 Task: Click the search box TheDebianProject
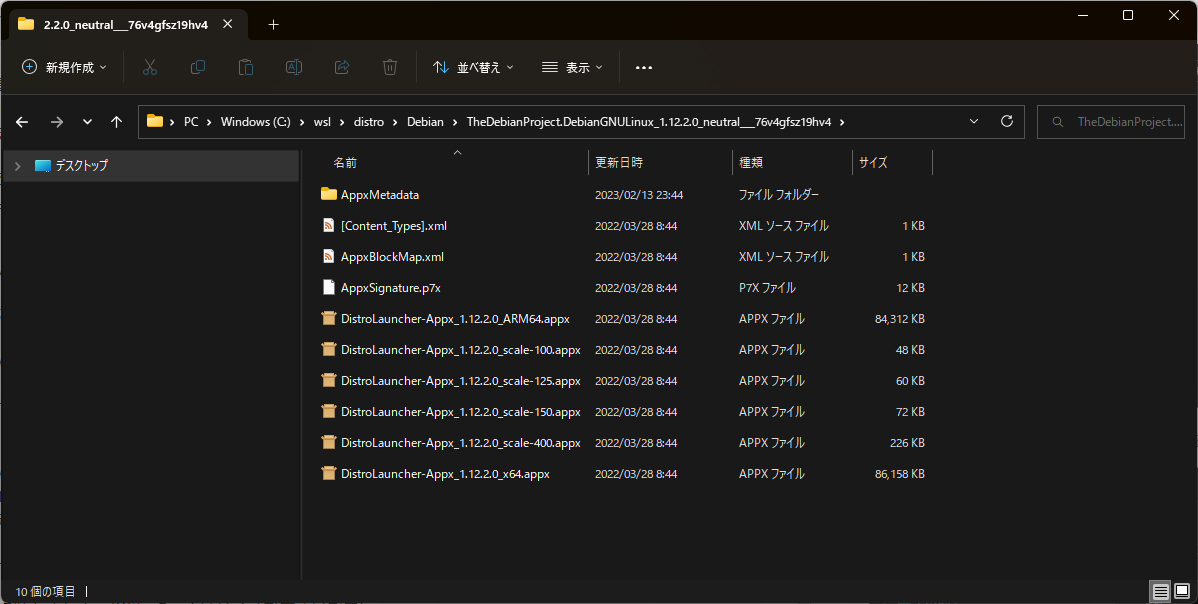point(1111,122)
